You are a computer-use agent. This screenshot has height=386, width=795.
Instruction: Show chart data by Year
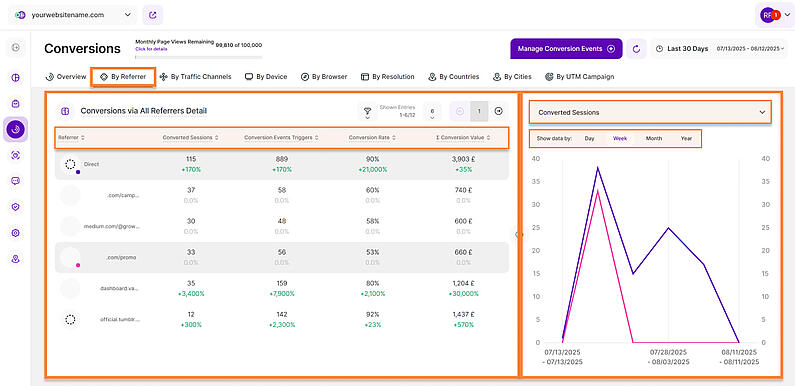pyautogui.click(x=686, y=138)
